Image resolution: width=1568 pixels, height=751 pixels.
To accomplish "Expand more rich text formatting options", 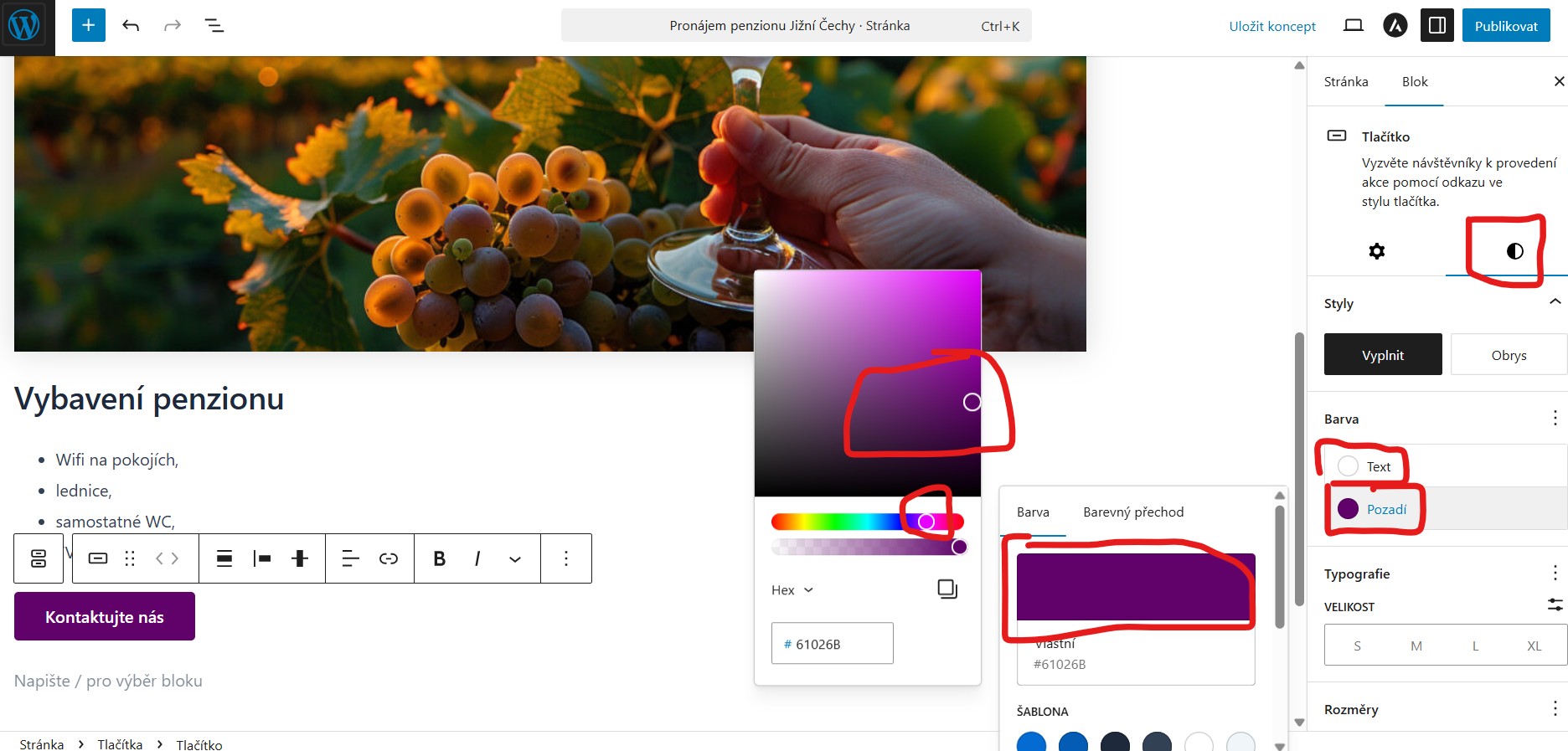I will 515,558.
